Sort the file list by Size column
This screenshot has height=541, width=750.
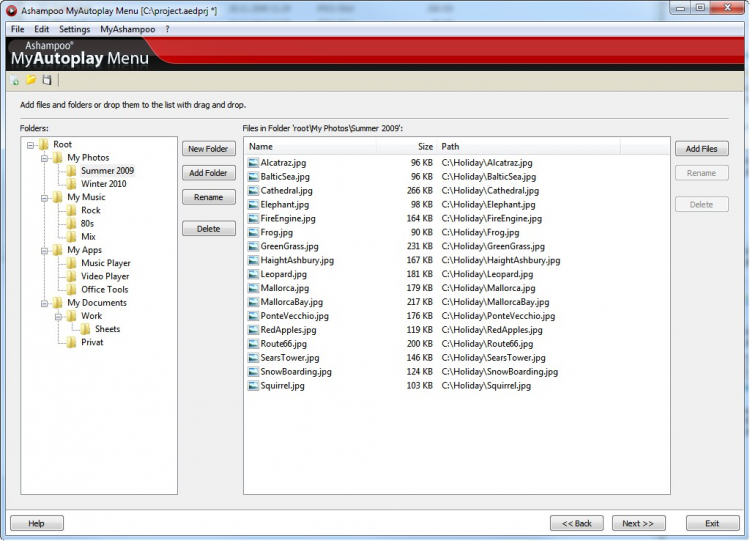(407, 146)
